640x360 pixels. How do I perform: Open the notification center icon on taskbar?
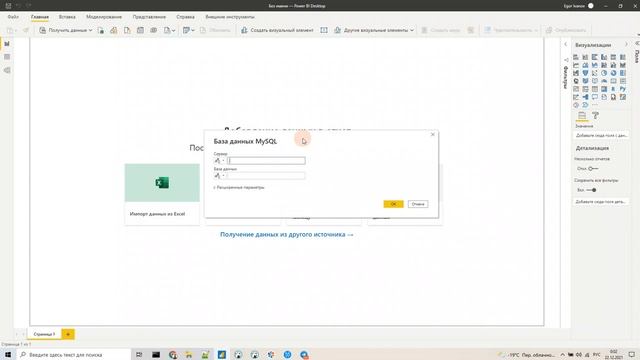click(x=631, y=355)
